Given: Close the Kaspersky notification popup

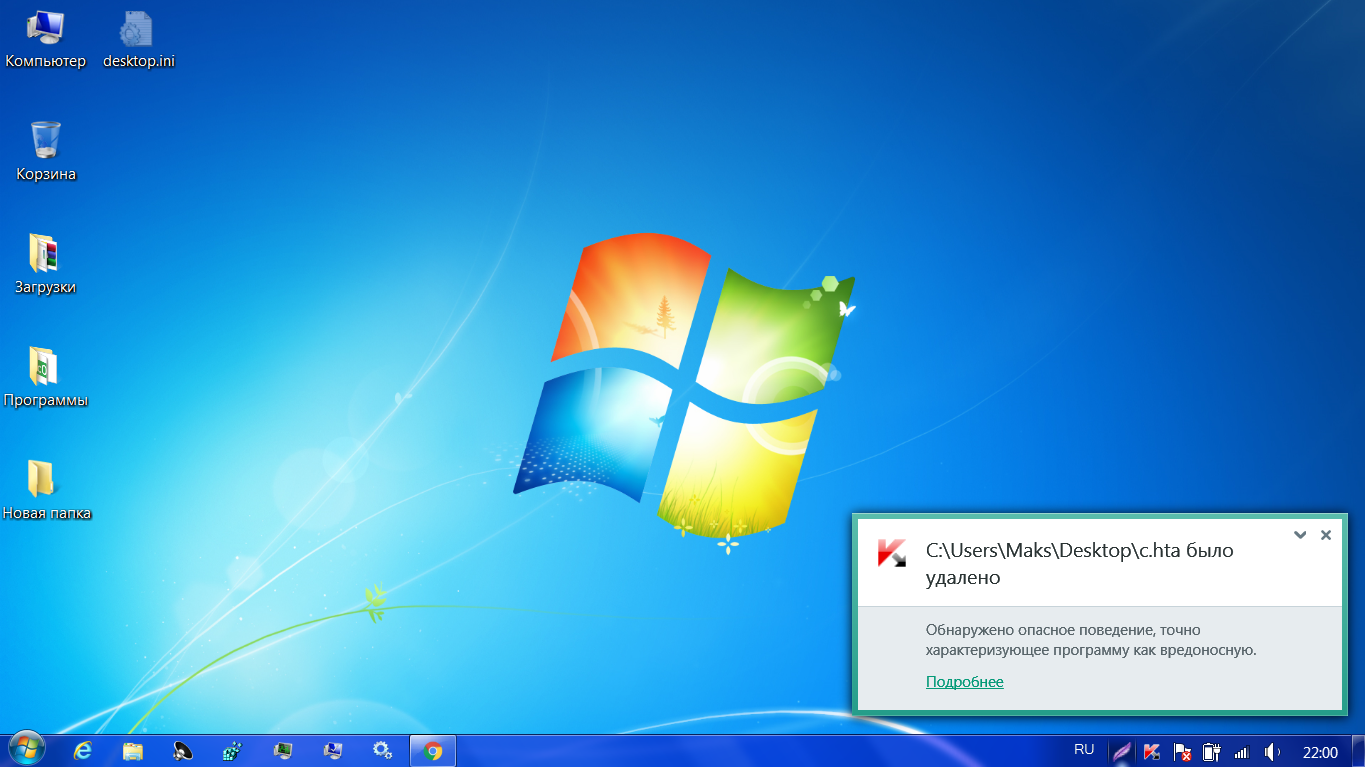Looking at the screenshot, I should pos(1326,535).
